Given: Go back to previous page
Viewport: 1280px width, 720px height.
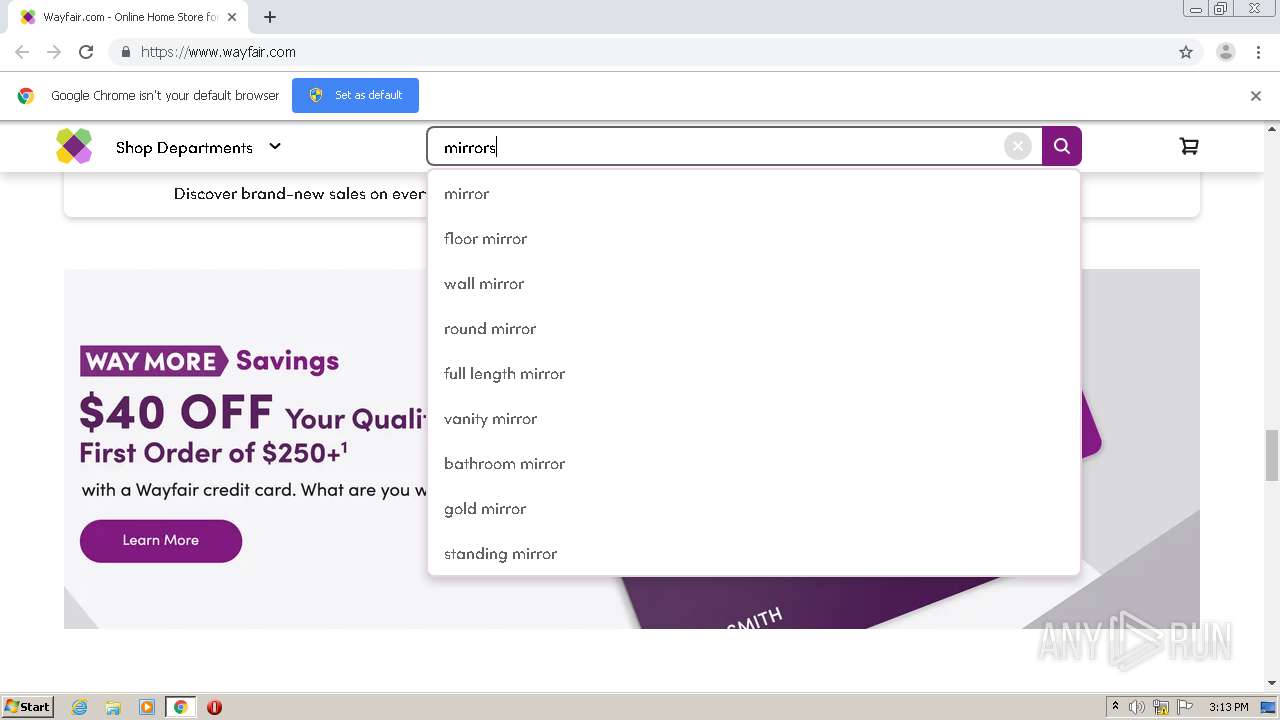Looking at the screenshot, I should [22, 52].
